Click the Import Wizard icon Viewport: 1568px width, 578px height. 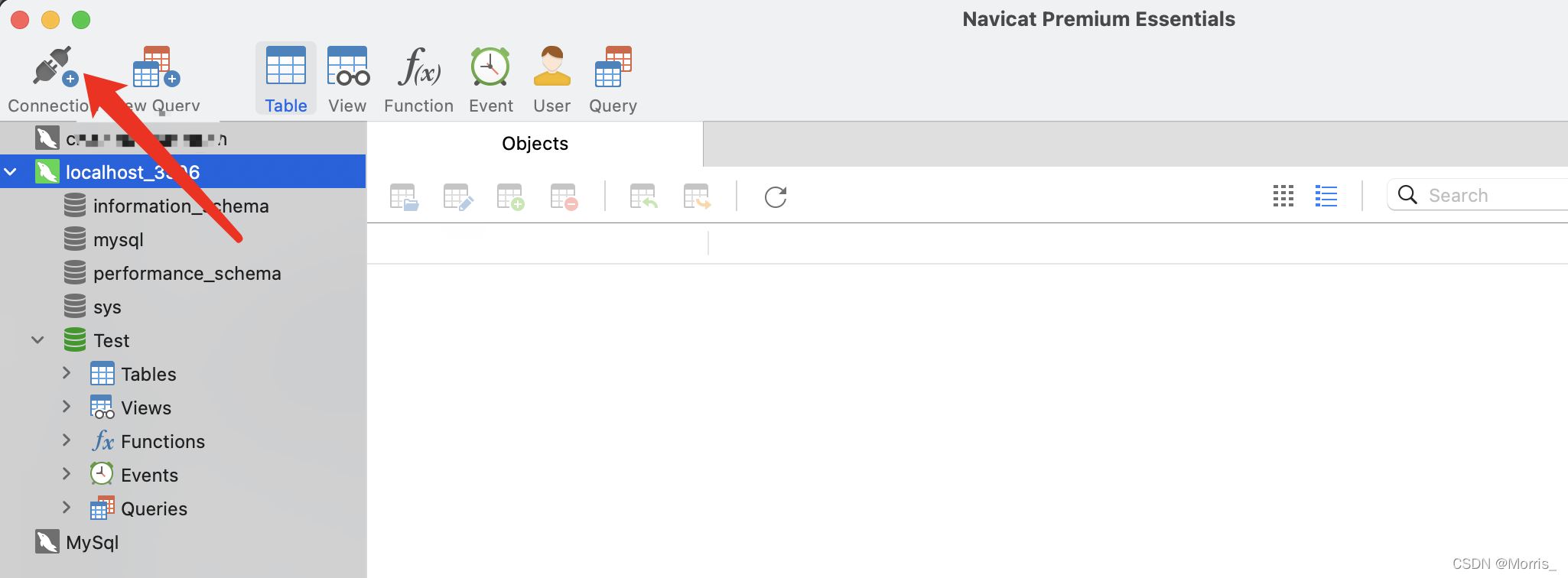(x=643, y=196)
